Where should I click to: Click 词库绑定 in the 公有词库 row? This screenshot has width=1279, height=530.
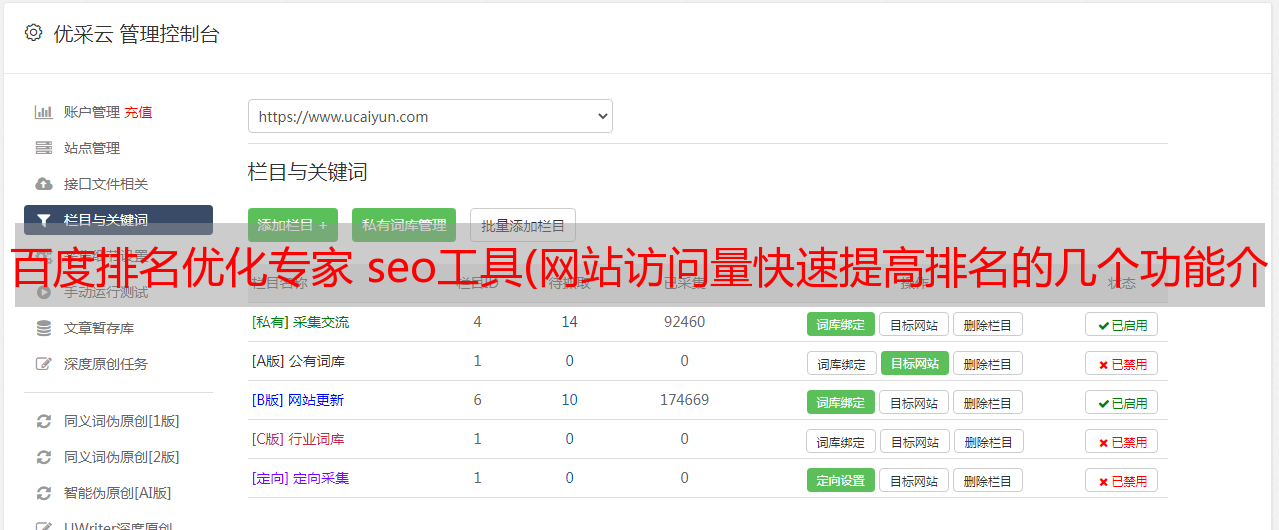(841, 363)
